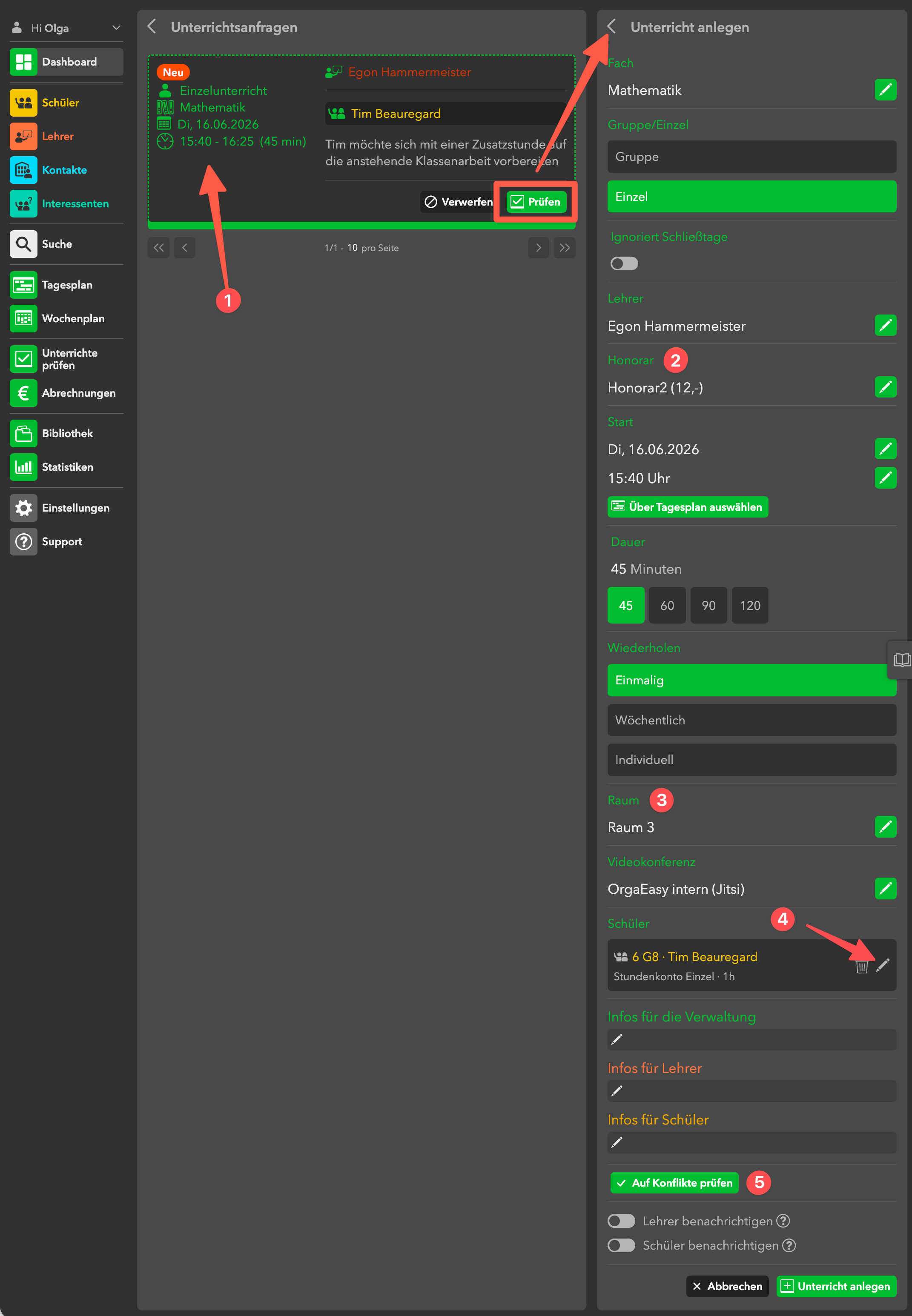Image resolution: width=912 pixels, height=1316 pixels.
Task: Open Unterrichte prüfen menu item
Action: point(69,359)
